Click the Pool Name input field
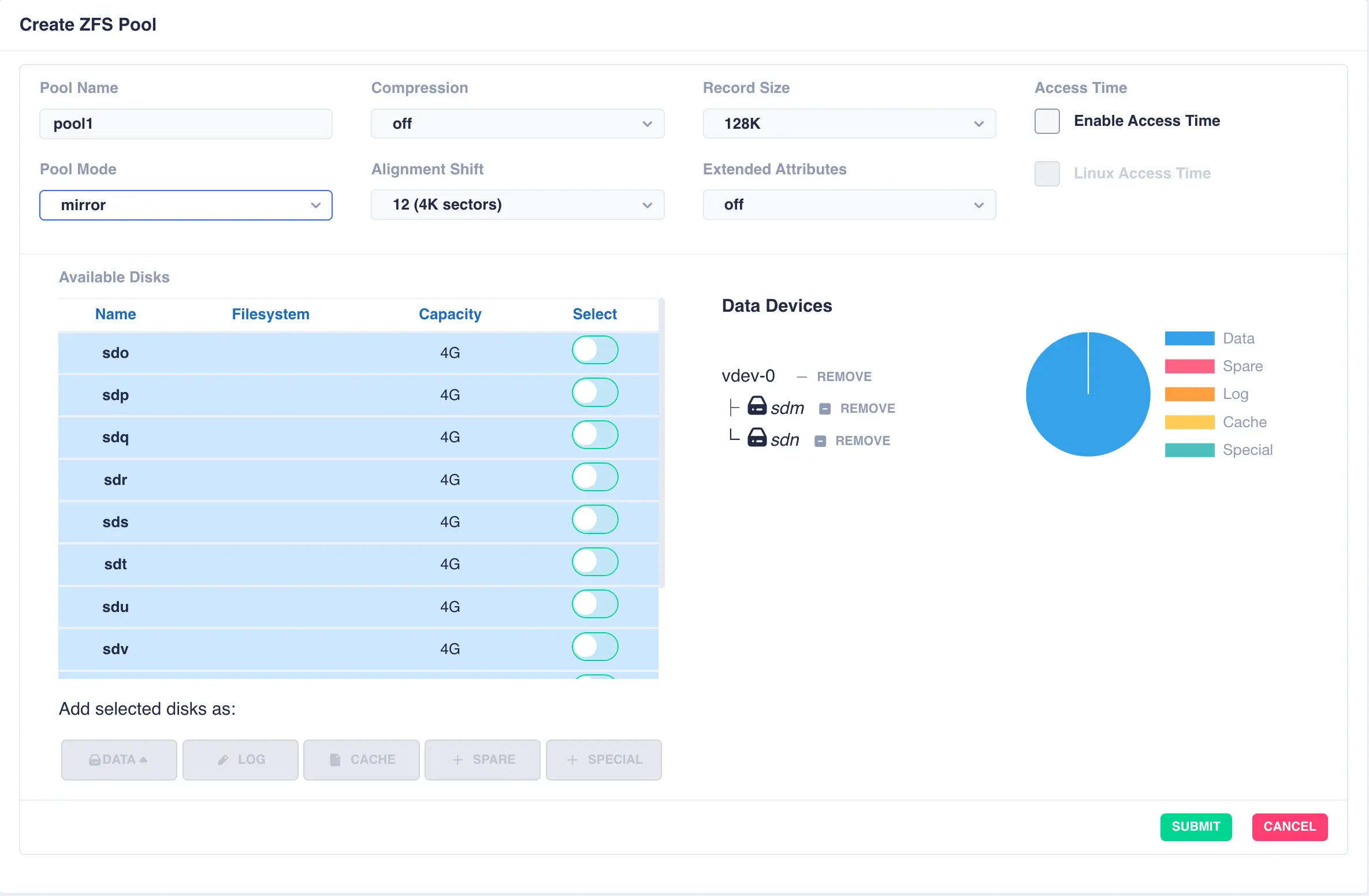Screen dimensions: 1369x896 coord(186,124)
